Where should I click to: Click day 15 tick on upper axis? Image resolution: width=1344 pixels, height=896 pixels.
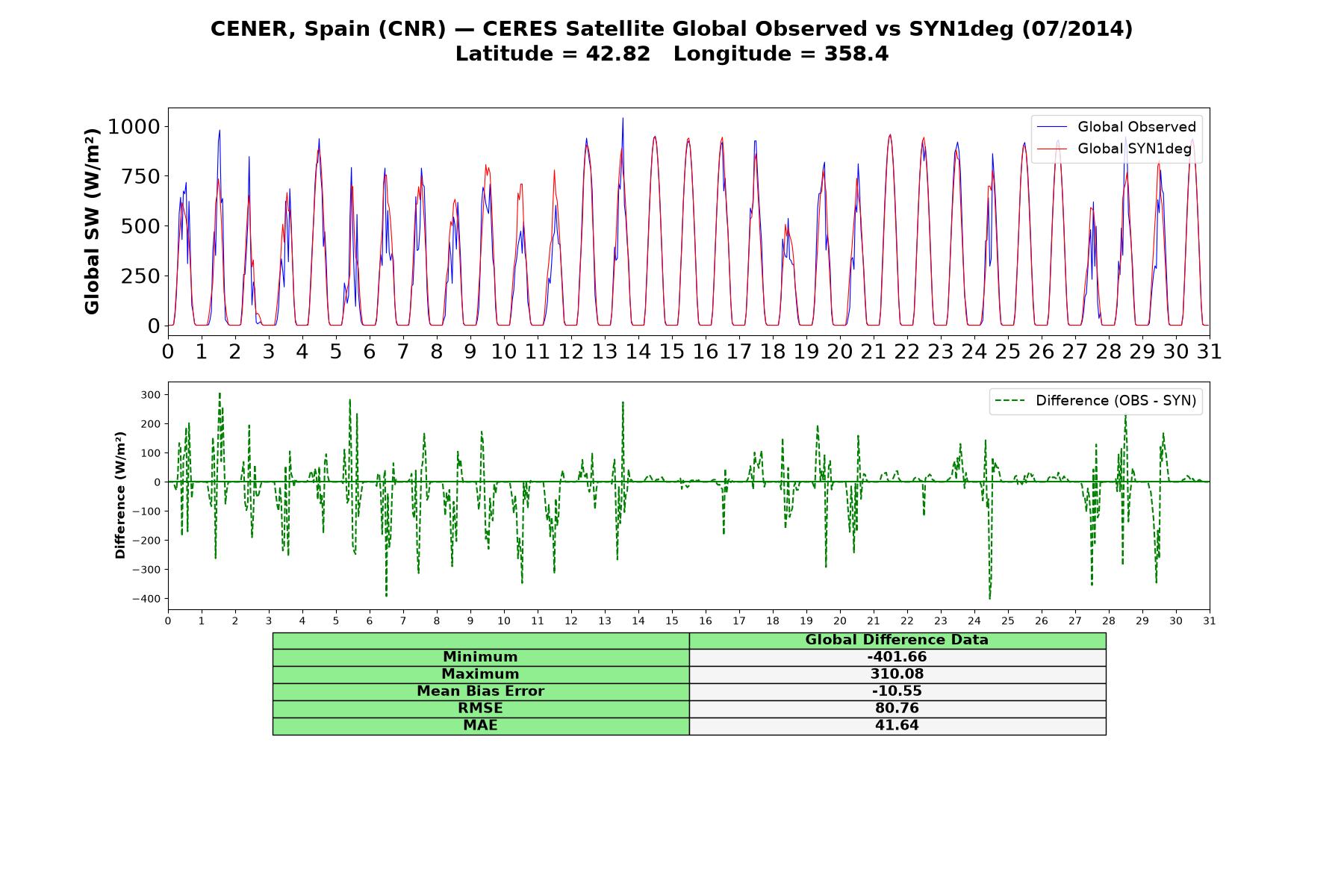(x=672, y=351)
